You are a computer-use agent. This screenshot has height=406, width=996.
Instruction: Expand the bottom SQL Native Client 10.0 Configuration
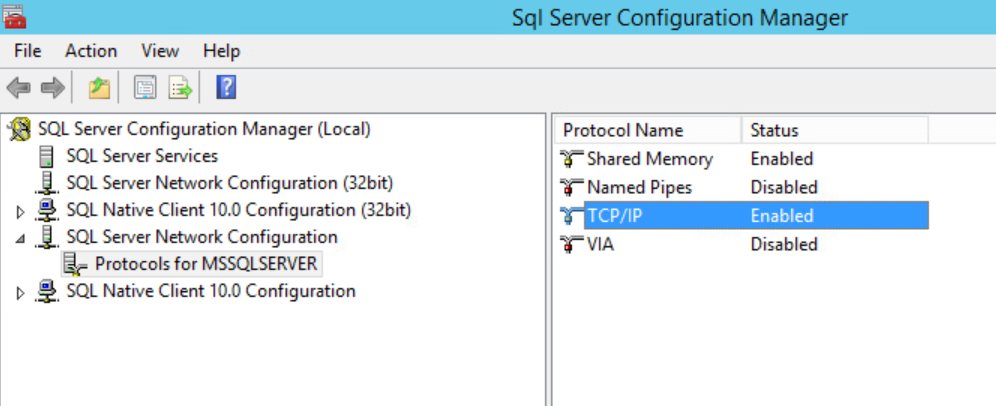pyautogui.click(x=20, y=293)
